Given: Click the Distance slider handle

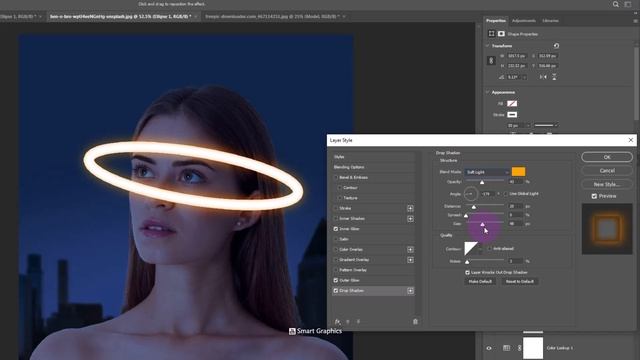Looking at the screenshot, I should coord(473,207).
